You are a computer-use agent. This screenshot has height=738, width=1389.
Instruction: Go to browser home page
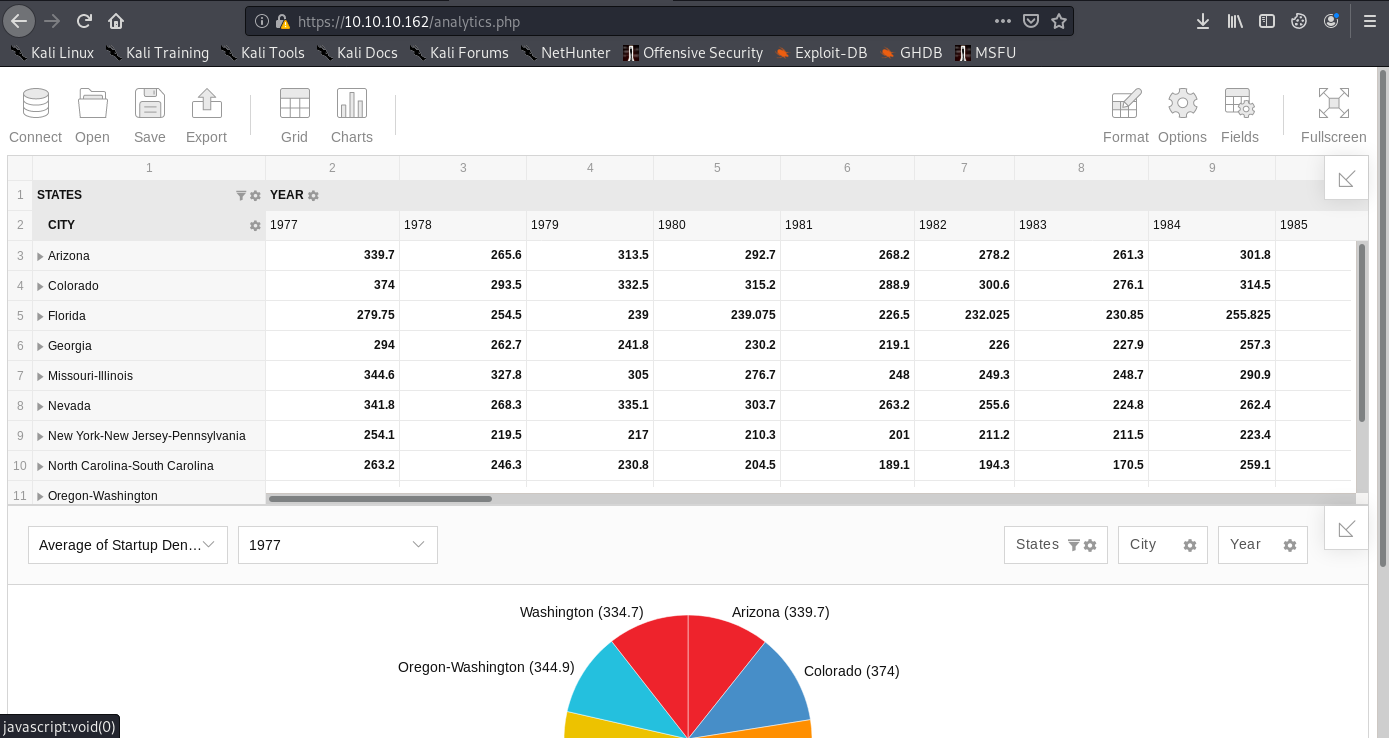[116, 21]
